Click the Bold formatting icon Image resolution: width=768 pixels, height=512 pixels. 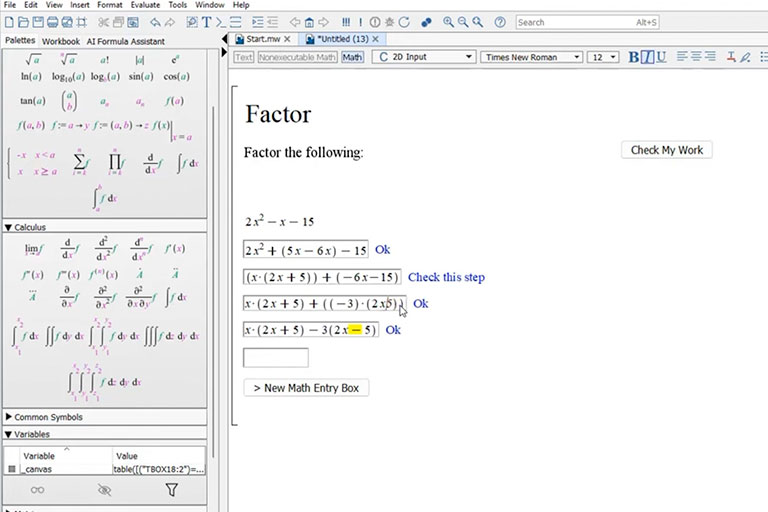[x=634, y=57]
